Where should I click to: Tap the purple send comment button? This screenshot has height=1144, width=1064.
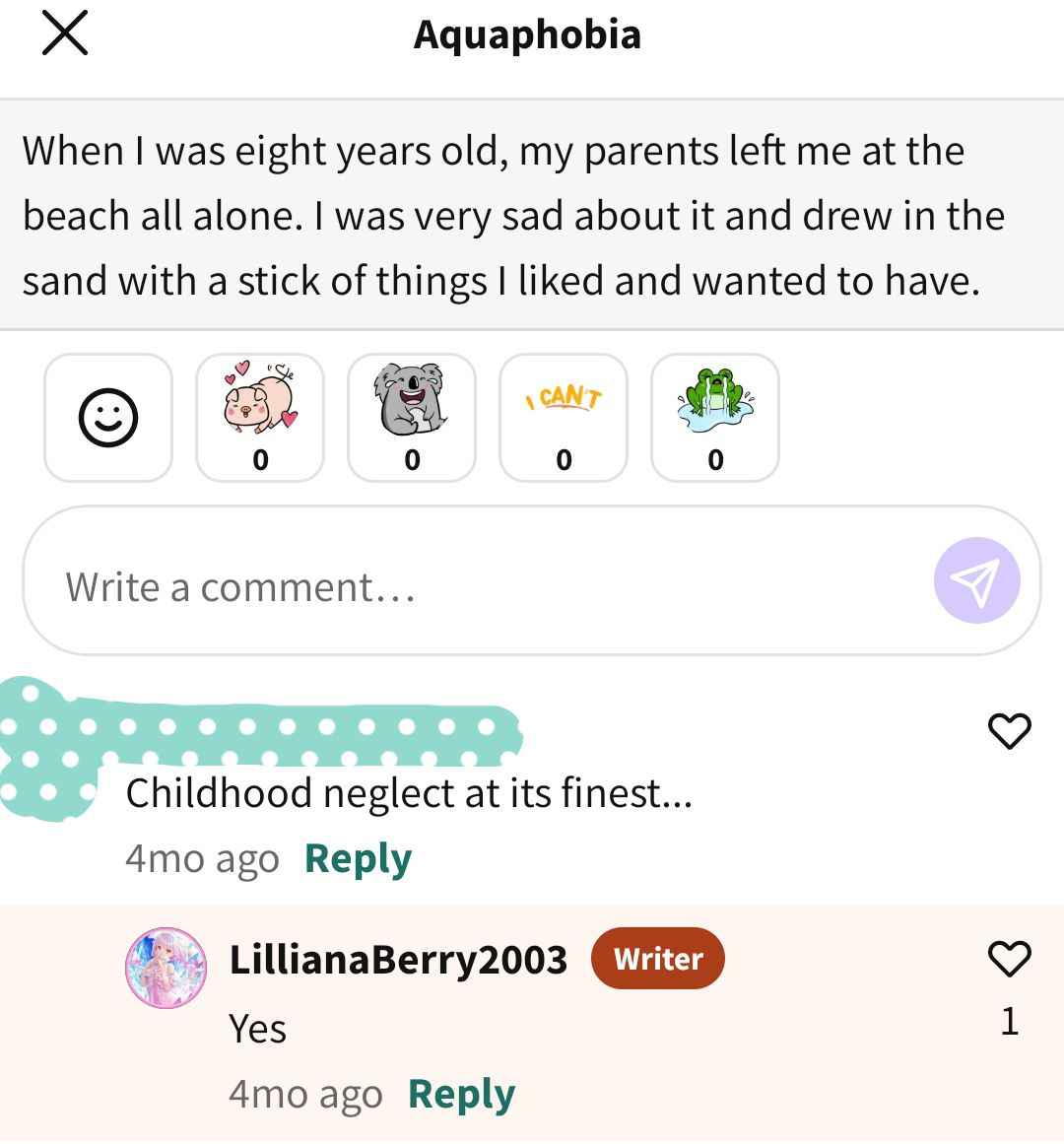tap(976, 580)
